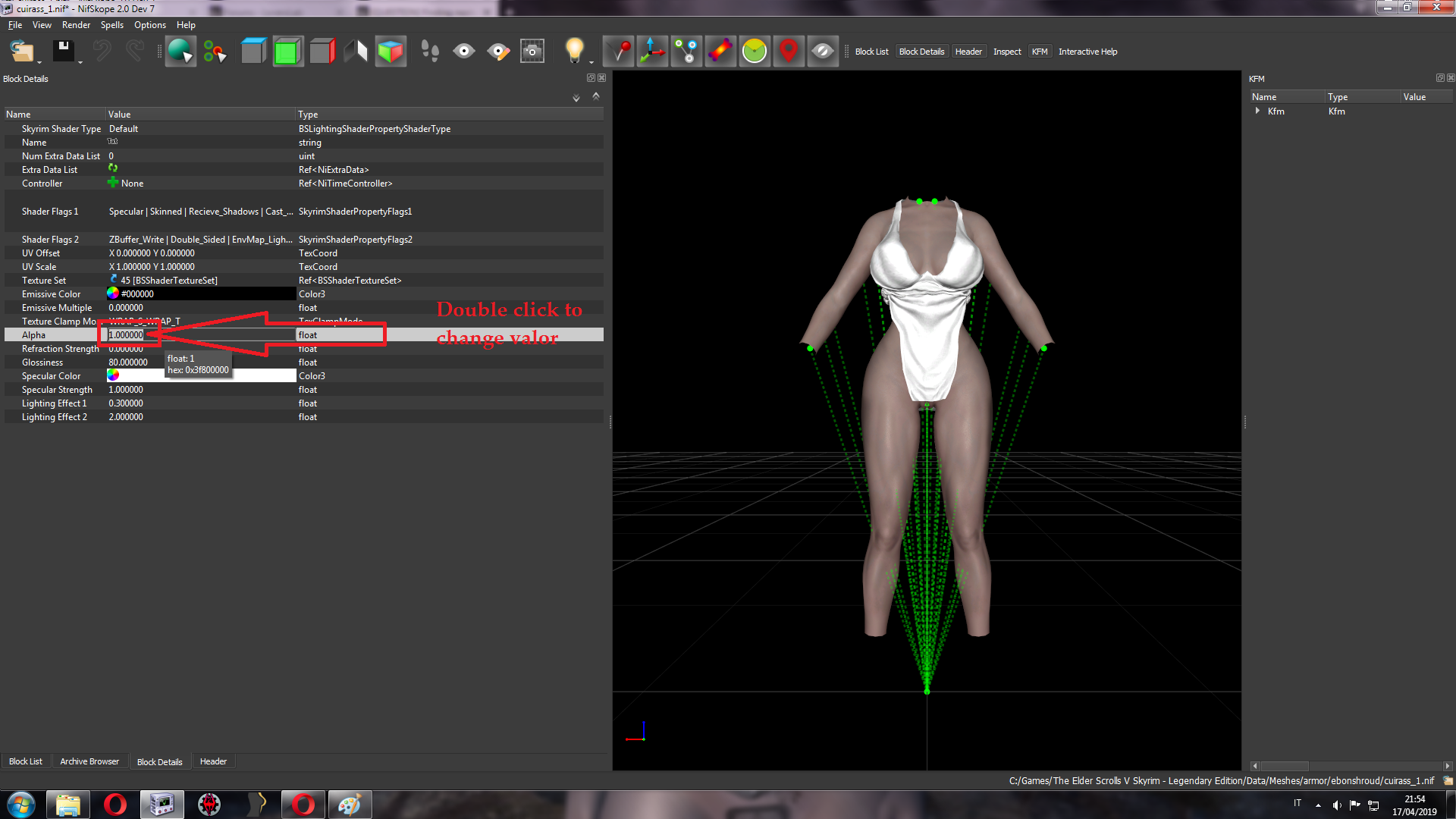Save the file with floppy icon
1456x819 pixels.
(63, 50)
